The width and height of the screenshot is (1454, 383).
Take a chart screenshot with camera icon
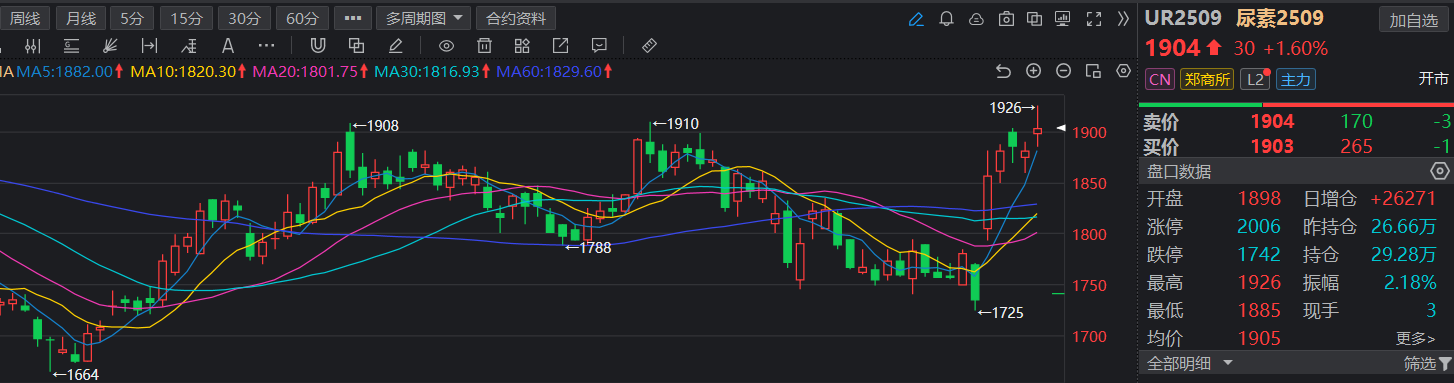(1006, 18)
